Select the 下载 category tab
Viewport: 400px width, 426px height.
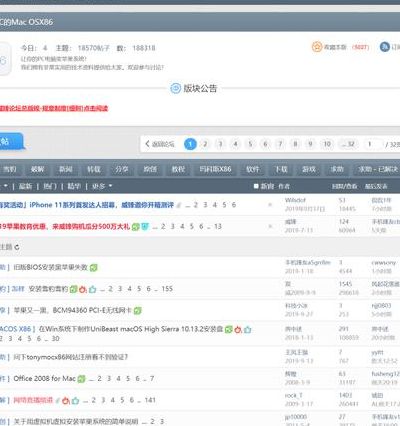[x=281, y=169]
